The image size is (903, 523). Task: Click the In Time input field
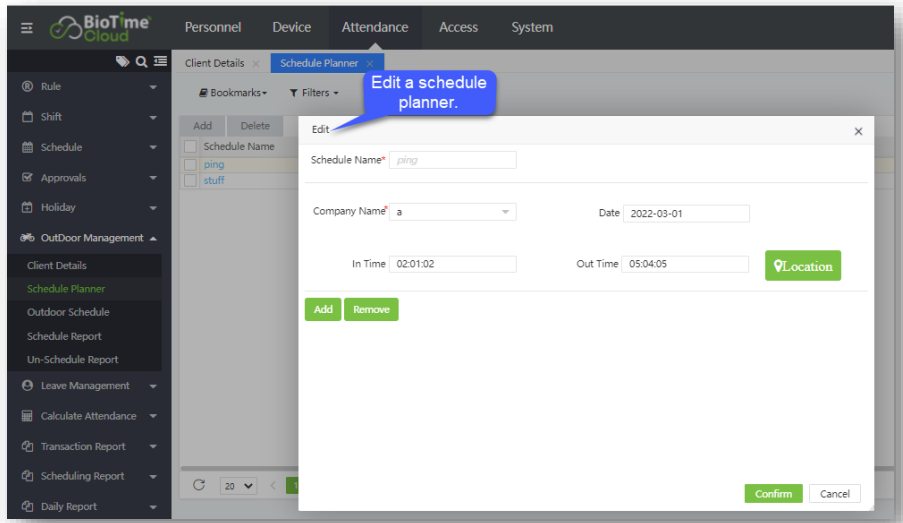point(452,264)
